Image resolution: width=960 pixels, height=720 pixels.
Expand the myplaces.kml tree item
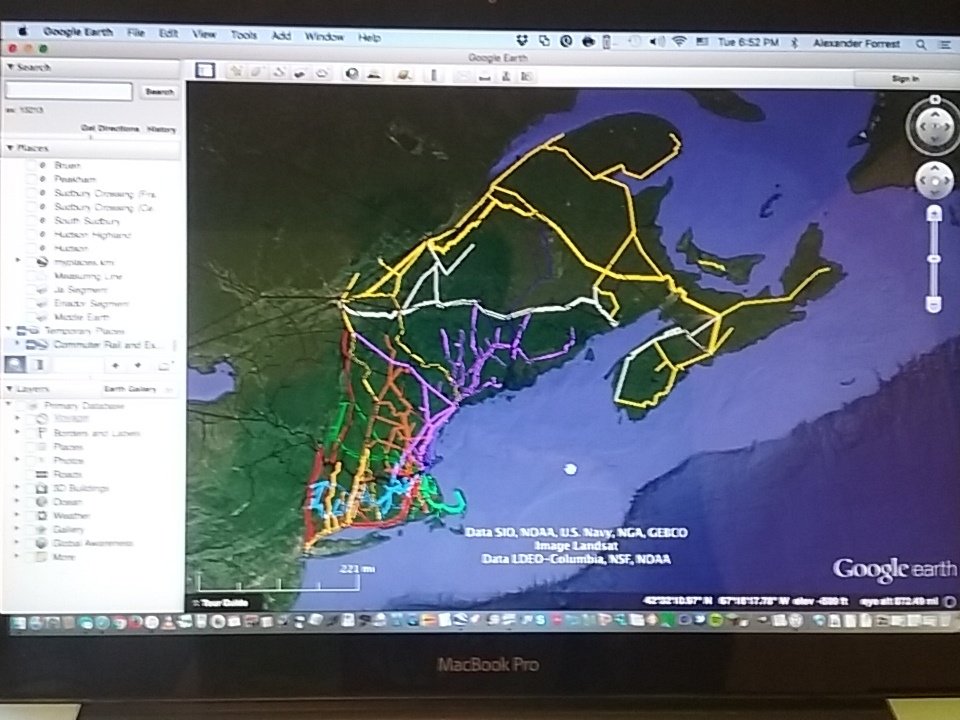(18, 261)
